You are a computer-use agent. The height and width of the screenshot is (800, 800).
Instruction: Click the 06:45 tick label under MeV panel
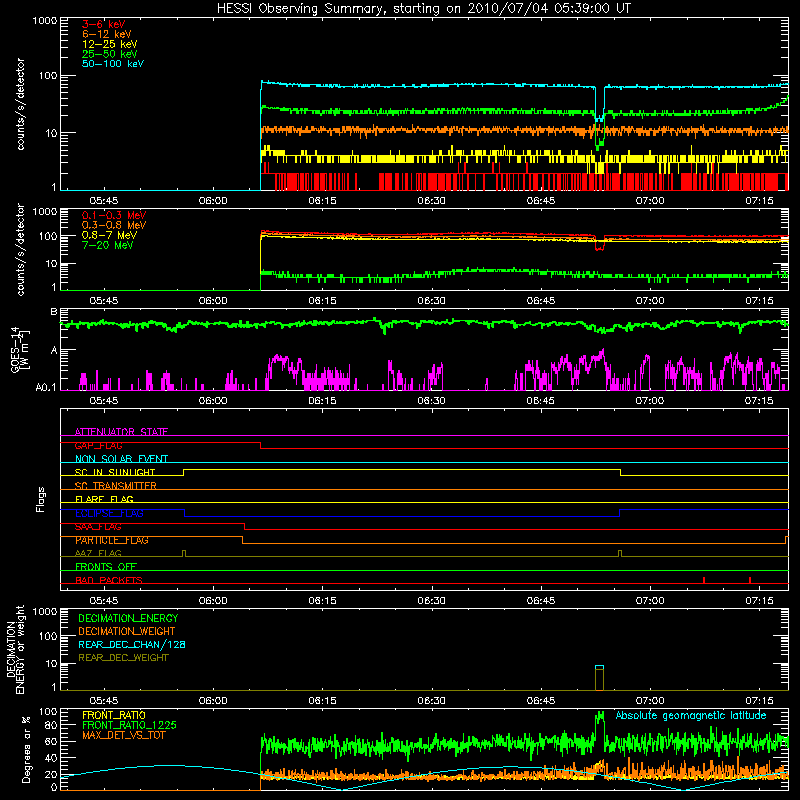click(x=541, y=301)
